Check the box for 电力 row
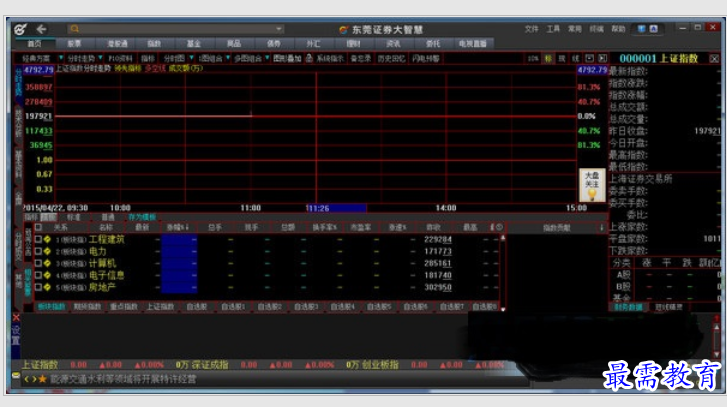This screenshot has width=727, height=407. click(x=38, y=251)
